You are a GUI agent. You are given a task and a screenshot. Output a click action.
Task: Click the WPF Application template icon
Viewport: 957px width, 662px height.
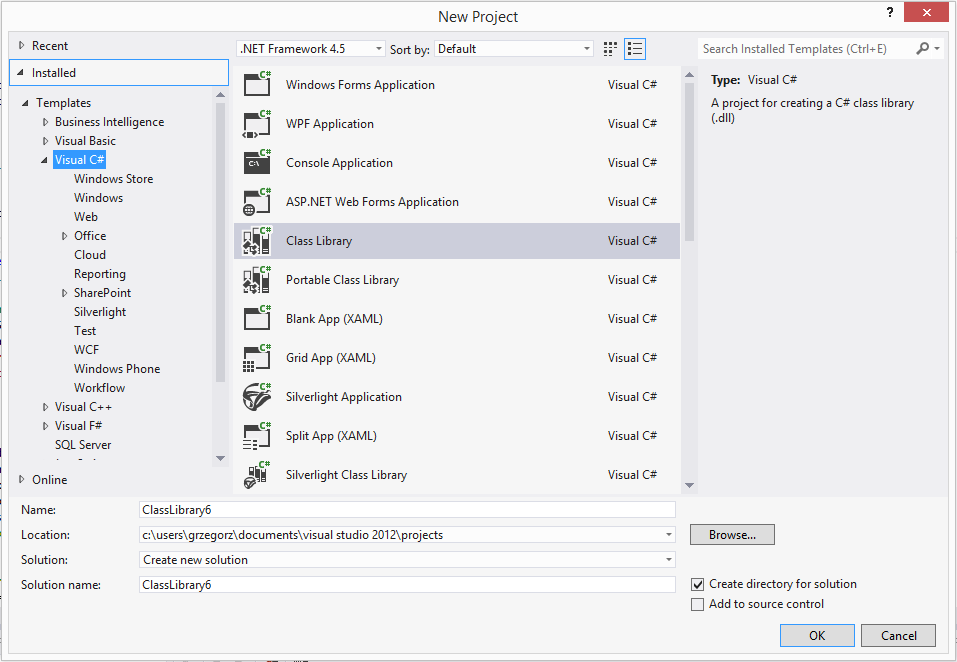[x=257, y=124]
